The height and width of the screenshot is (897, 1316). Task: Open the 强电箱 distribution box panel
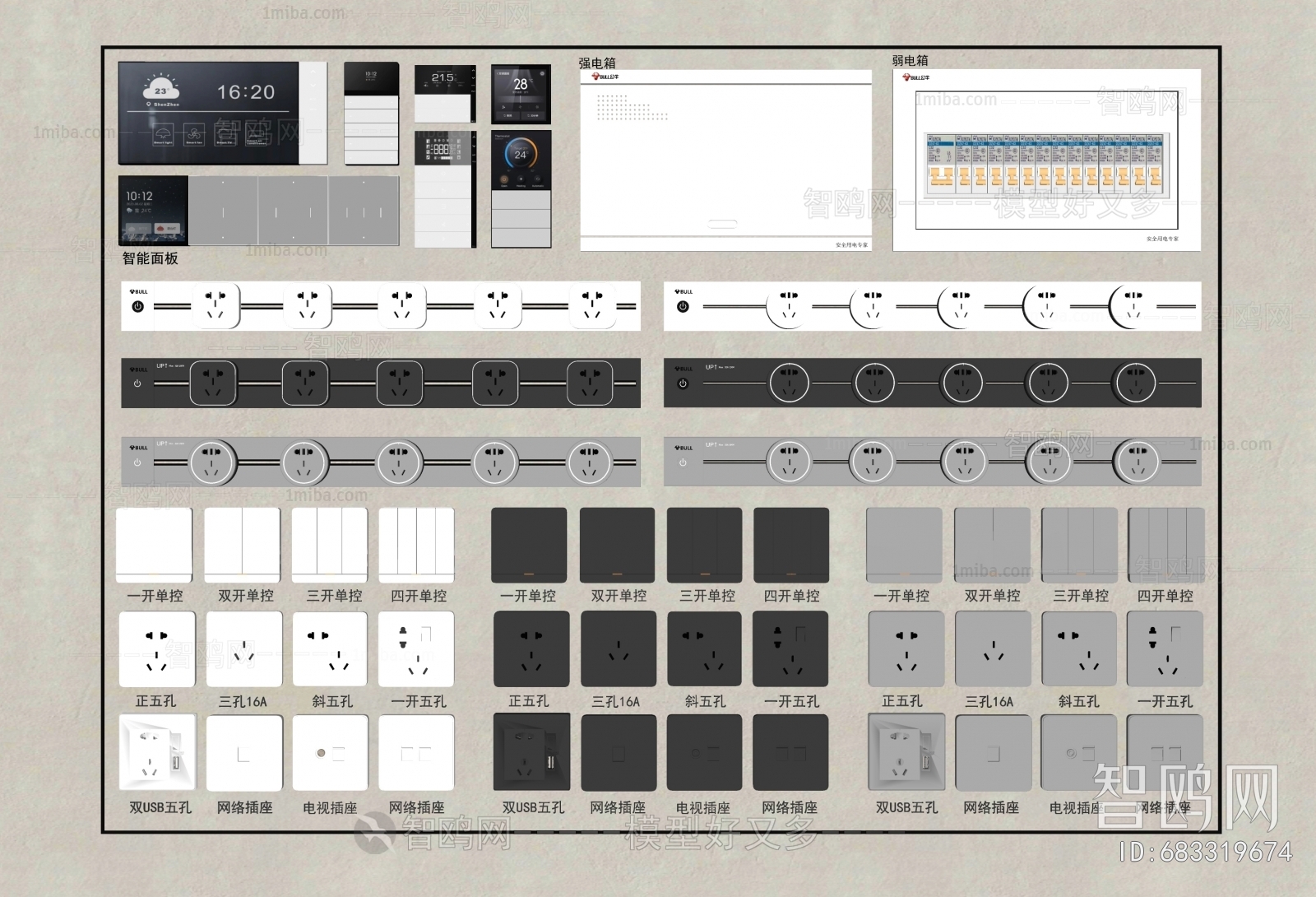tap(725, 160)
